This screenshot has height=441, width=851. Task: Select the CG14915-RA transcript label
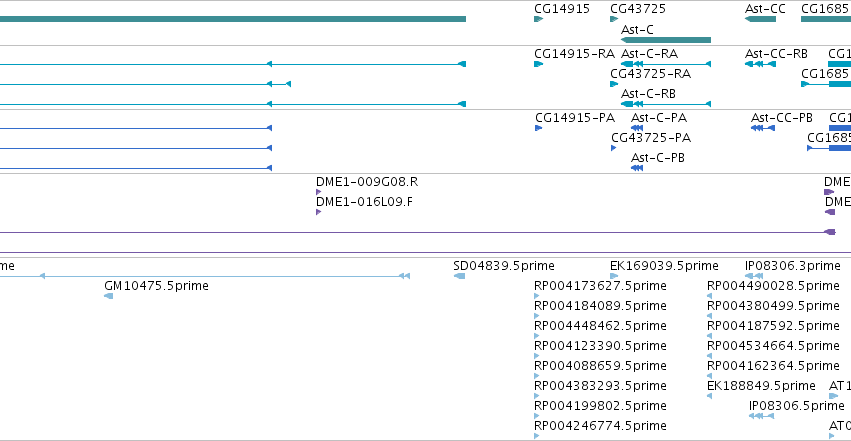coord(574,54)
